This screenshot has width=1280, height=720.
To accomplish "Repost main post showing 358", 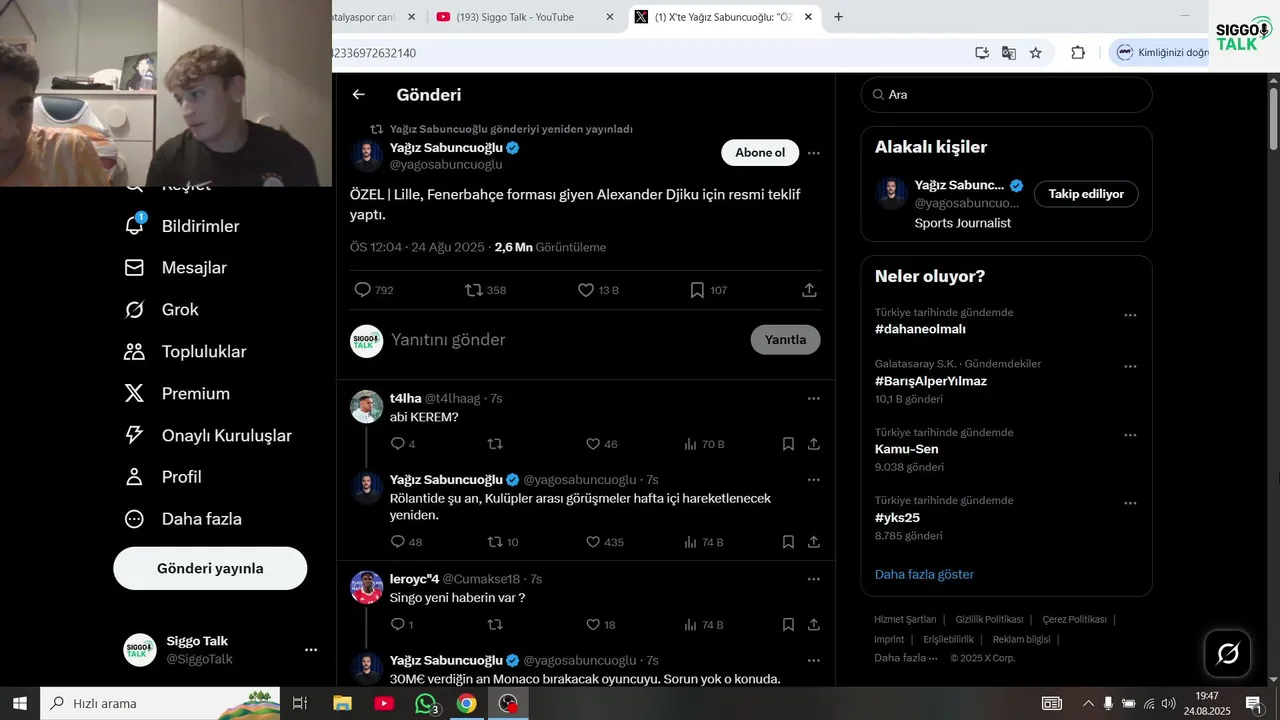I will point(486,290).
